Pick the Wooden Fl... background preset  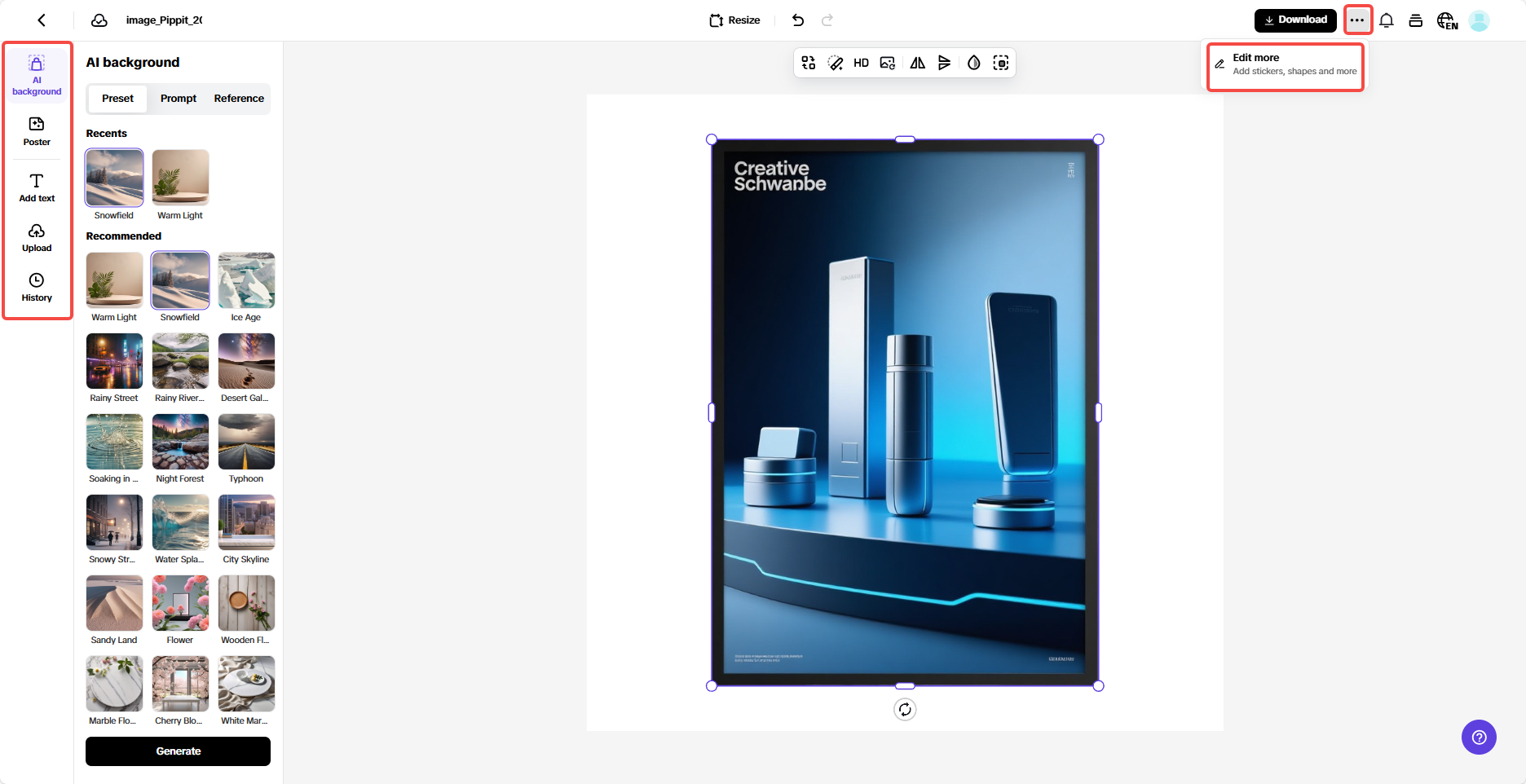[246, 602]
